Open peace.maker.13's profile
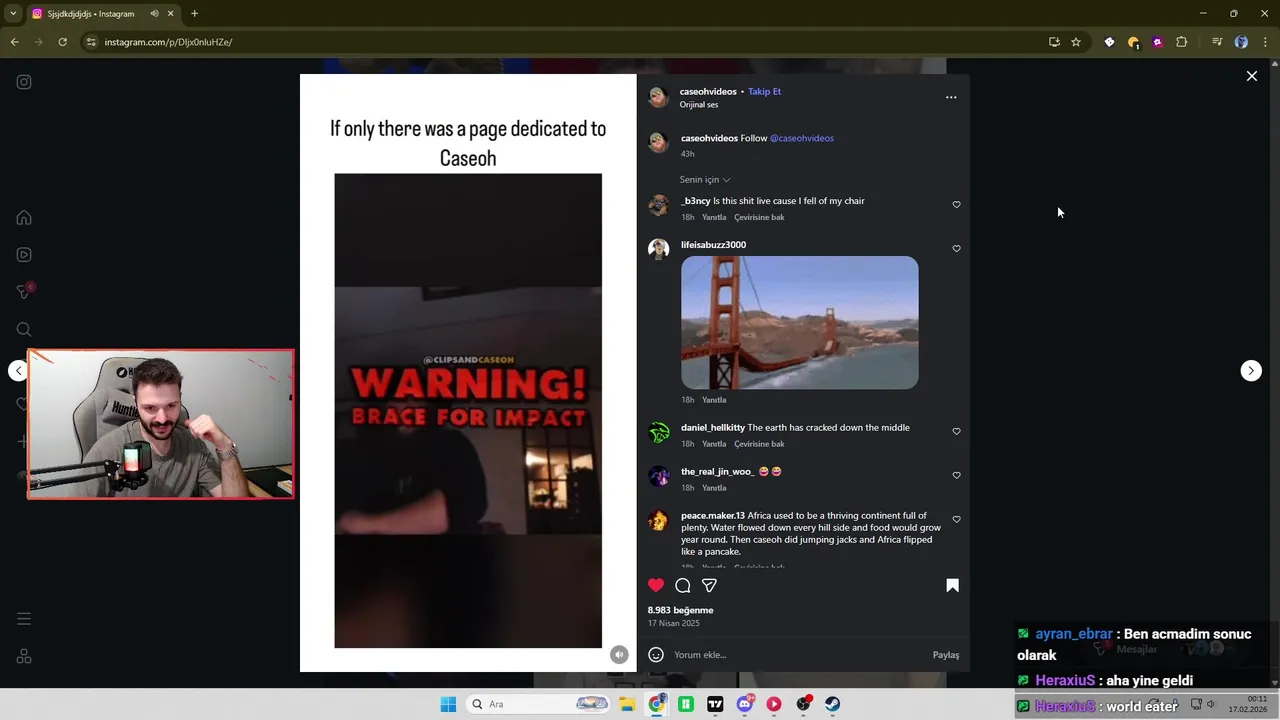This screenshot has width=1280, height=720. tap(712, 516)
